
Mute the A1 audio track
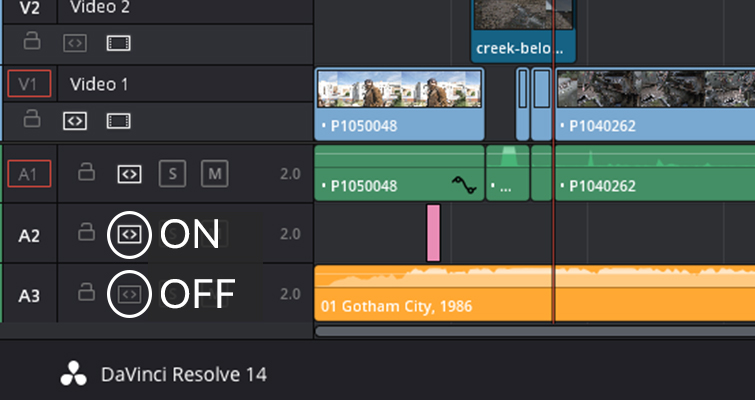click(214, 174)
